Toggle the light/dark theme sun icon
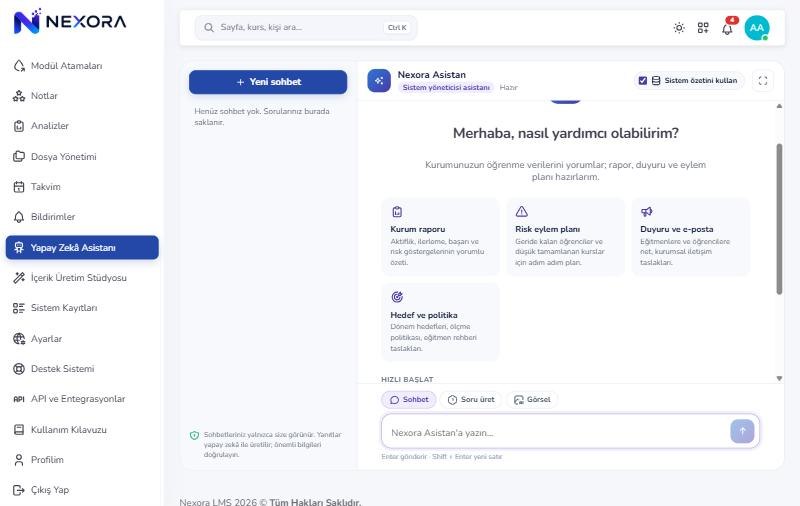This screenshot has width=800, height=506. [x=679, y=28]
